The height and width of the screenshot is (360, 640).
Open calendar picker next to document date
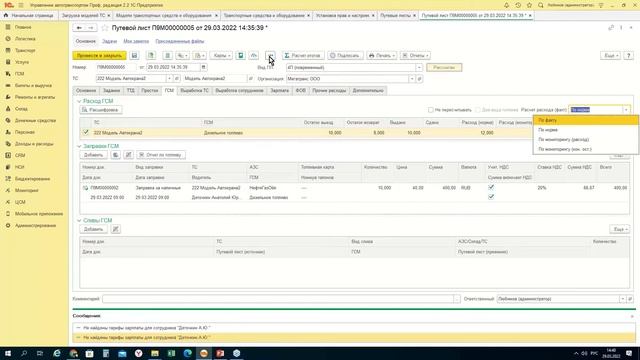204,67
